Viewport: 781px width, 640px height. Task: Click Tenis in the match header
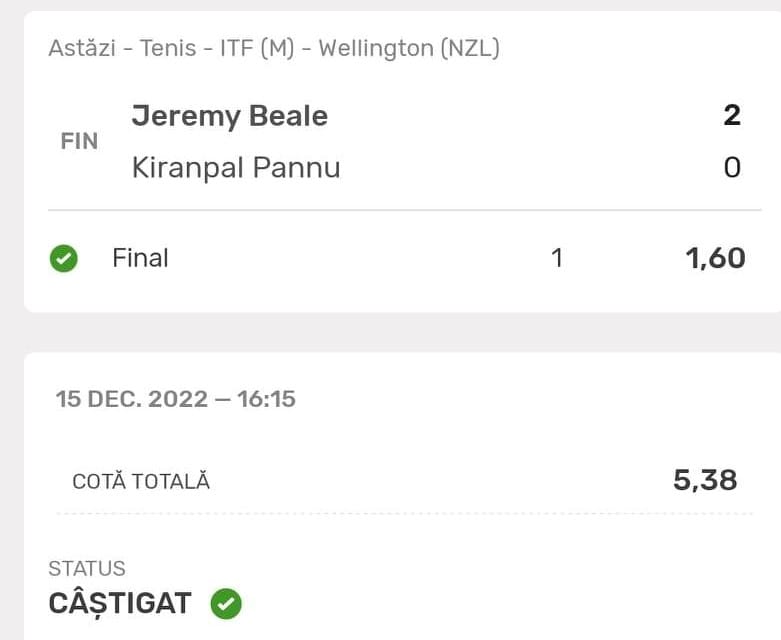(170, 48)
